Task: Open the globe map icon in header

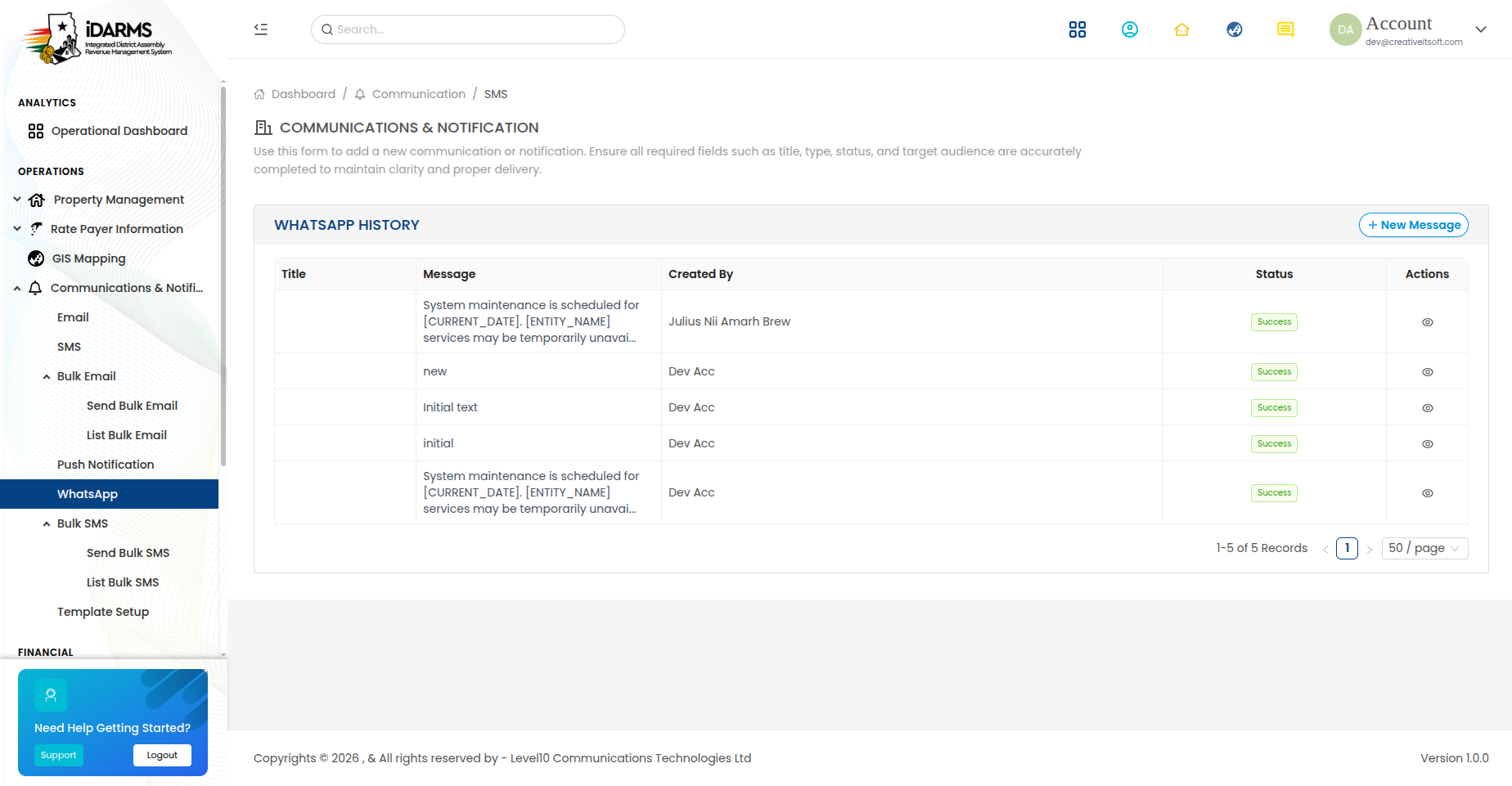Action: (1235, 29)
